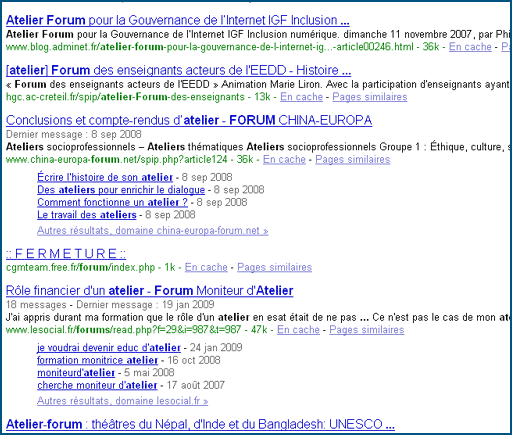Screen dimensions: 512x435
Task: Click the 'dimanche 11 novembre 2007' snippet text
Action: [407, 34]
